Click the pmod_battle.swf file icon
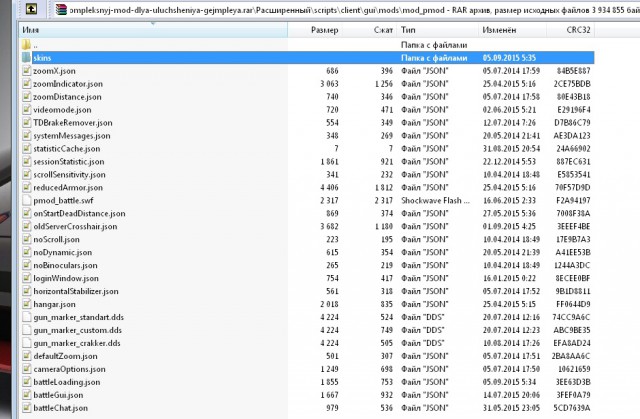The width and height of the screenshot is (640, 419). [27, 200]
